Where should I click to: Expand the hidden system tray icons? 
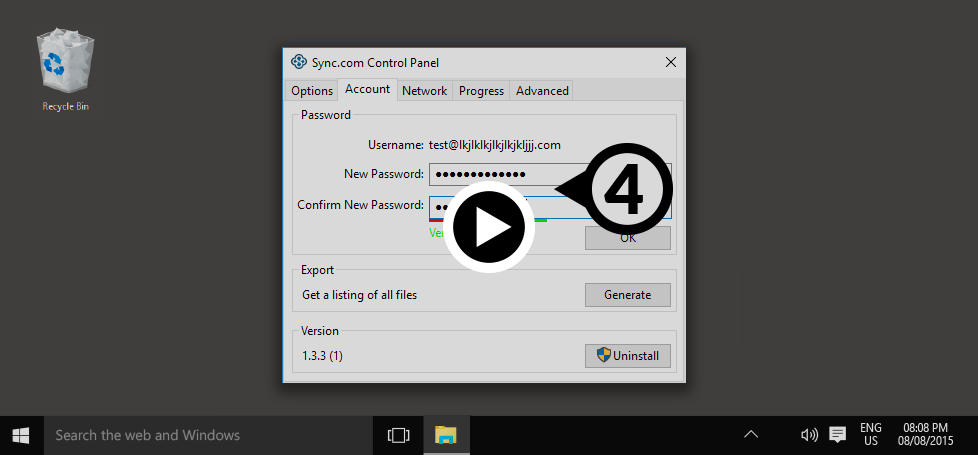pyautogui.click(x=751, y=435)
